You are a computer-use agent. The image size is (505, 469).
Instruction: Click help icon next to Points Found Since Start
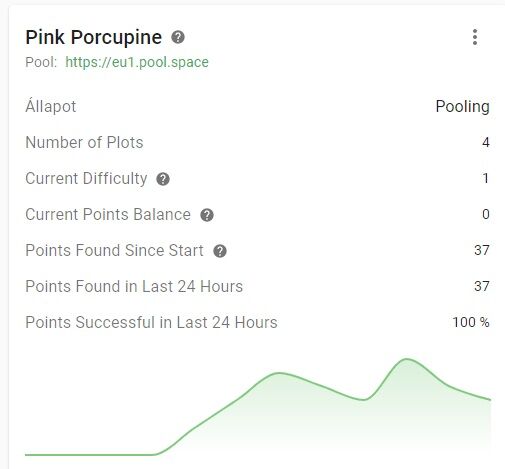coord(220,251)
